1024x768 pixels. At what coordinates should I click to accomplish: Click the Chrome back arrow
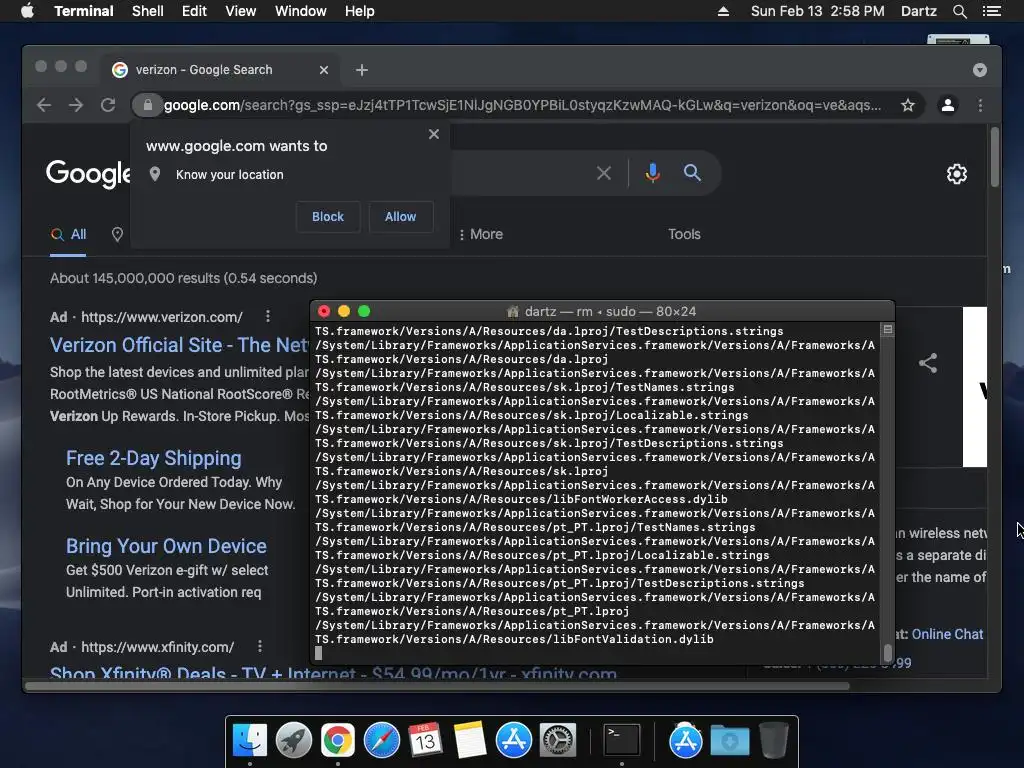[x=44, y=105]
